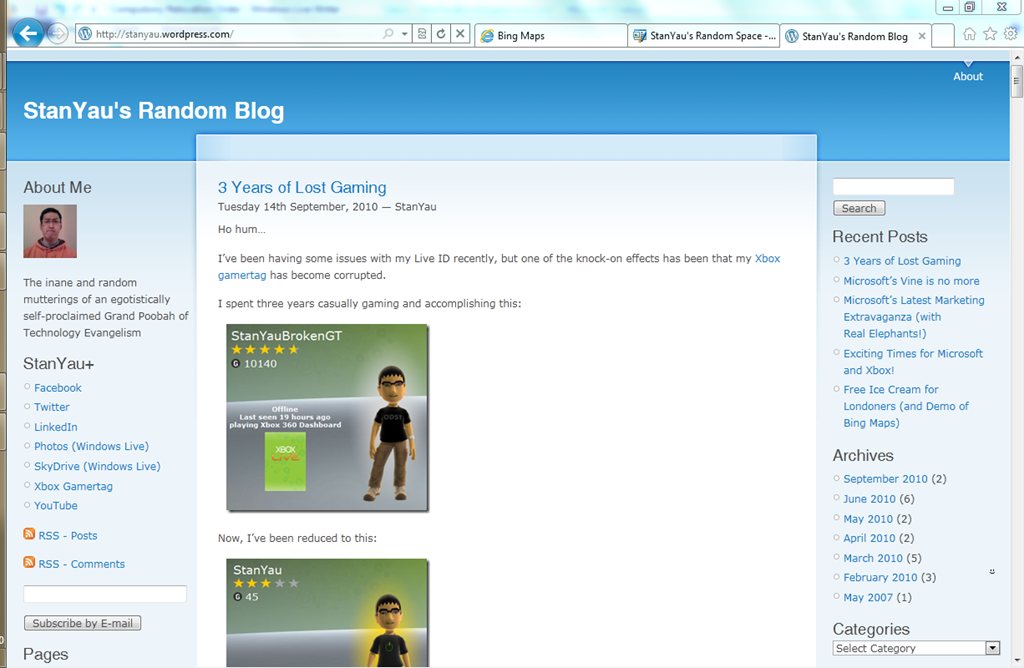
Task: Close the StanYau's Random Blog tab
Action: pyautogui.click(x=922, y=37)
